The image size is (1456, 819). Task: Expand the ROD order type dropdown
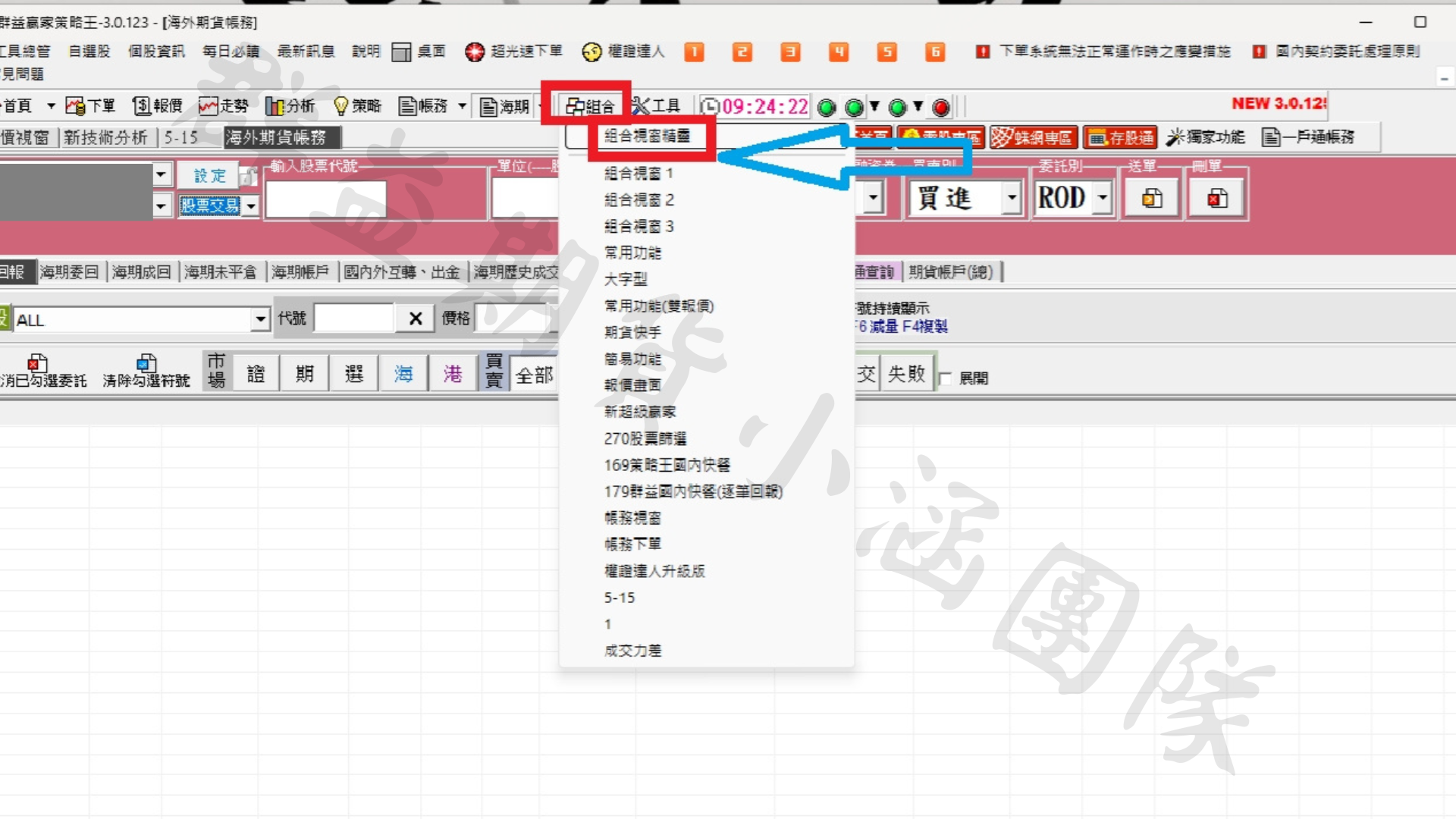(1103, 199)
